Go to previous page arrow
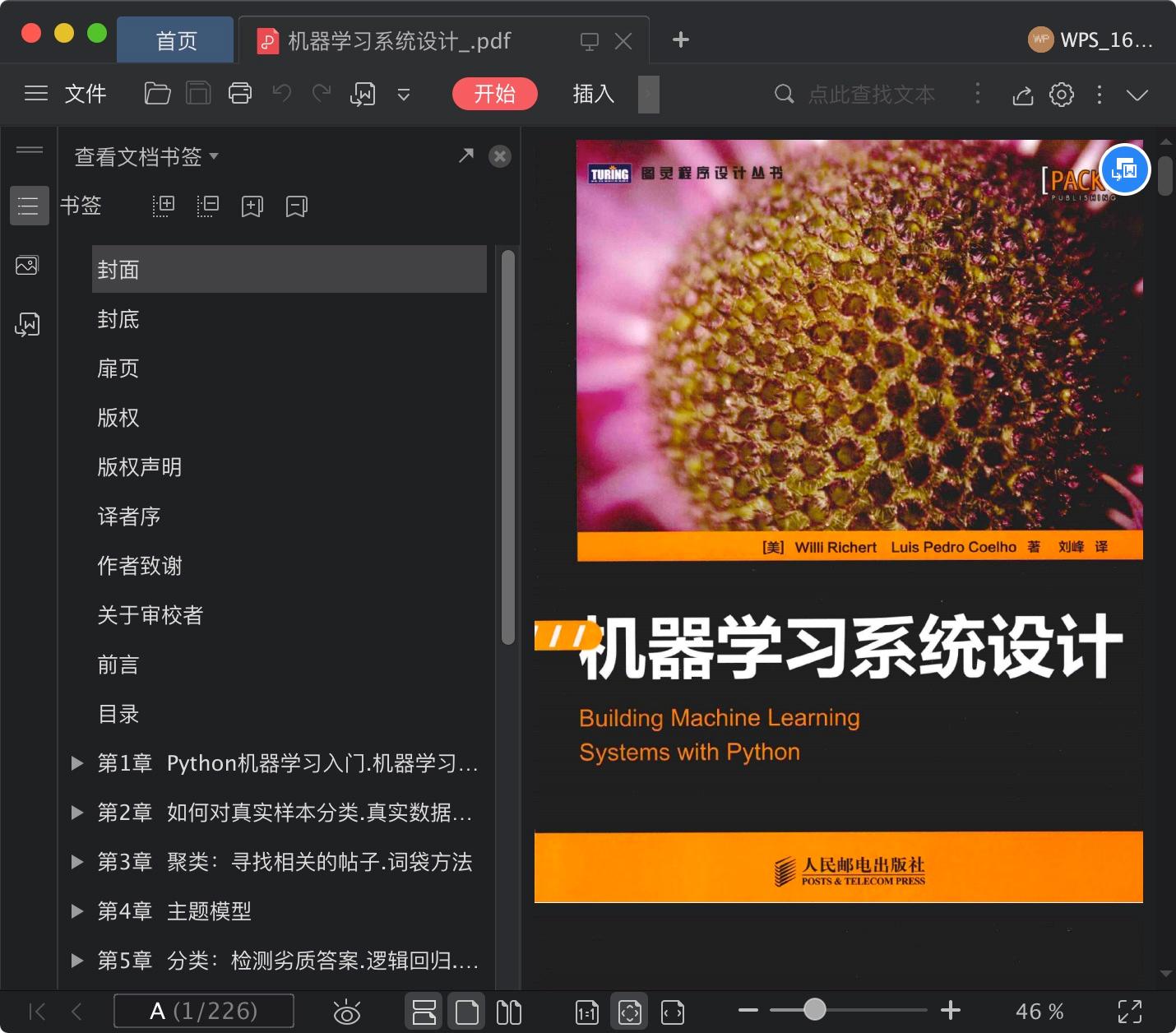1176x1033 pixels. point(76,1011)
